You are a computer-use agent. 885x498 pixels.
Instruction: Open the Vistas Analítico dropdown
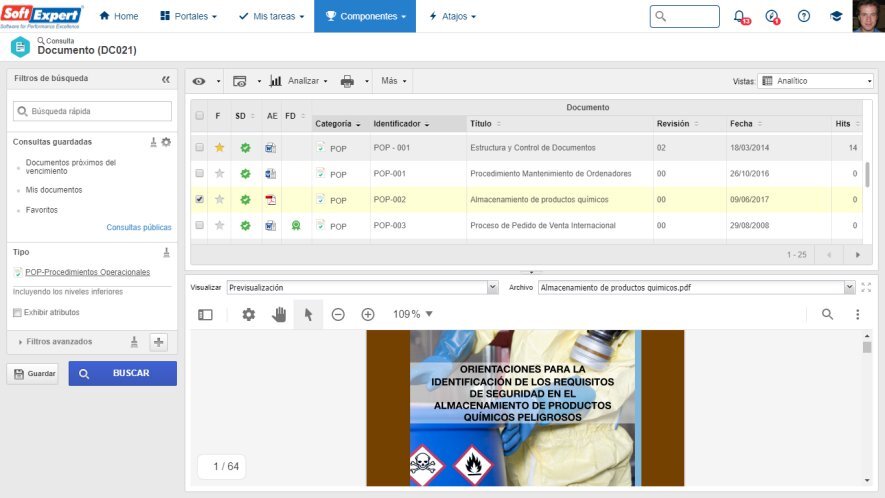tap(816, 81)
